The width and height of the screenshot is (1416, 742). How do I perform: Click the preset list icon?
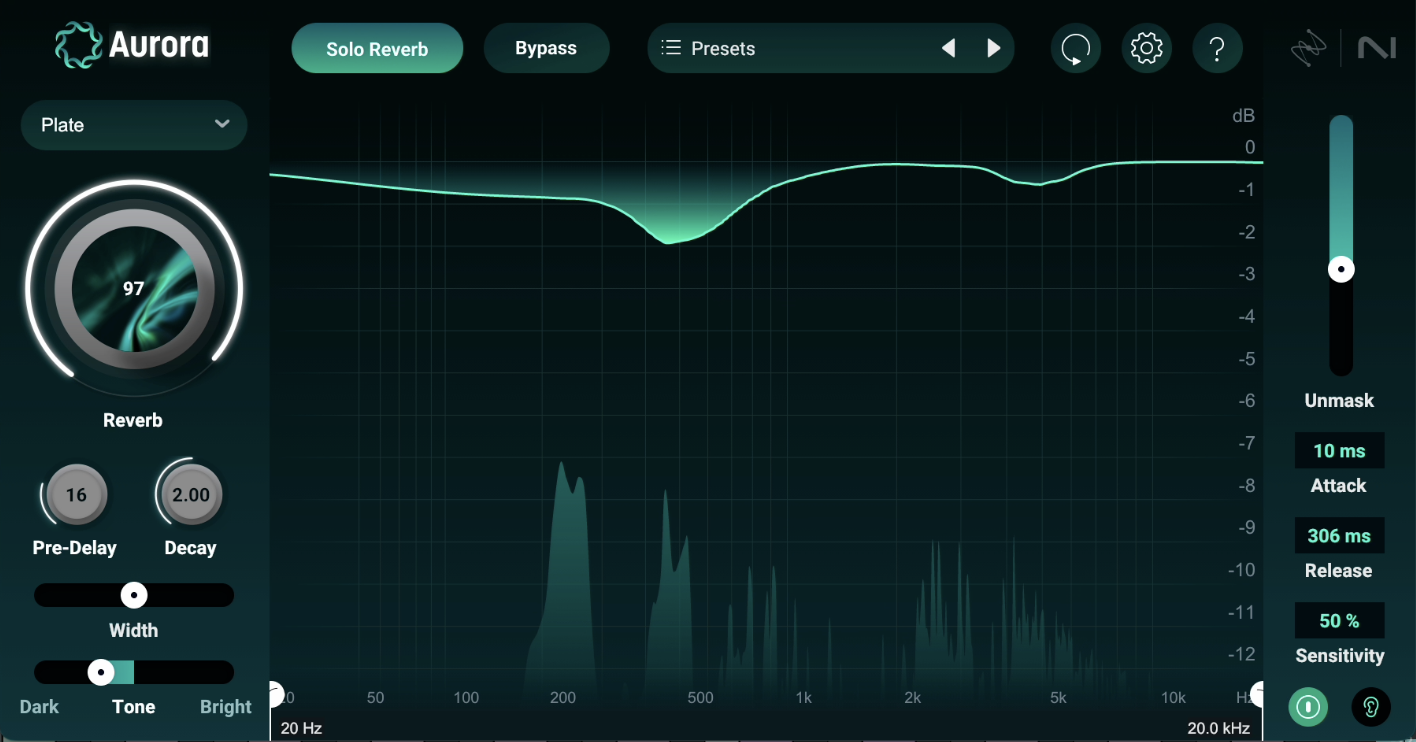(672, 47)
